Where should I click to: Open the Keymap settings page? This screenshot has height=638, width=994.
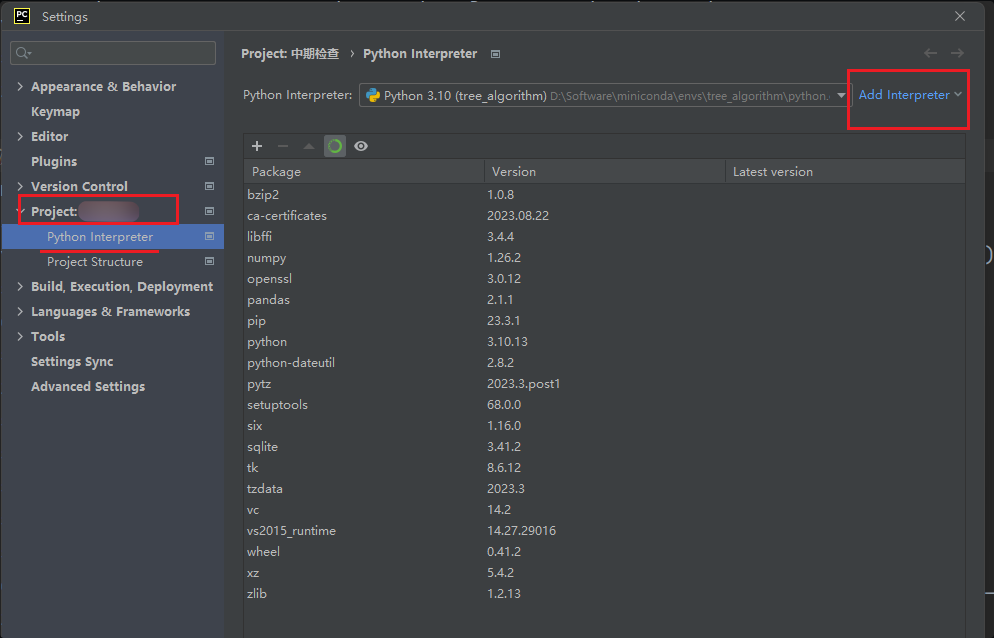[55, 112]
